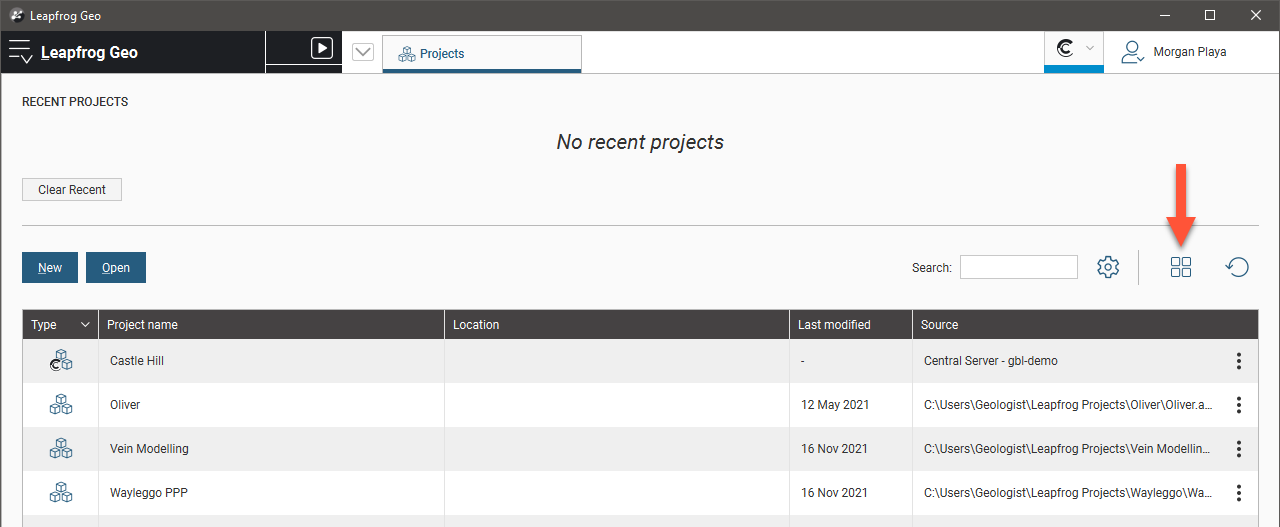Screen dimensions: 1280x527
Task: Click the Open project button
Action: coord(116,268)
